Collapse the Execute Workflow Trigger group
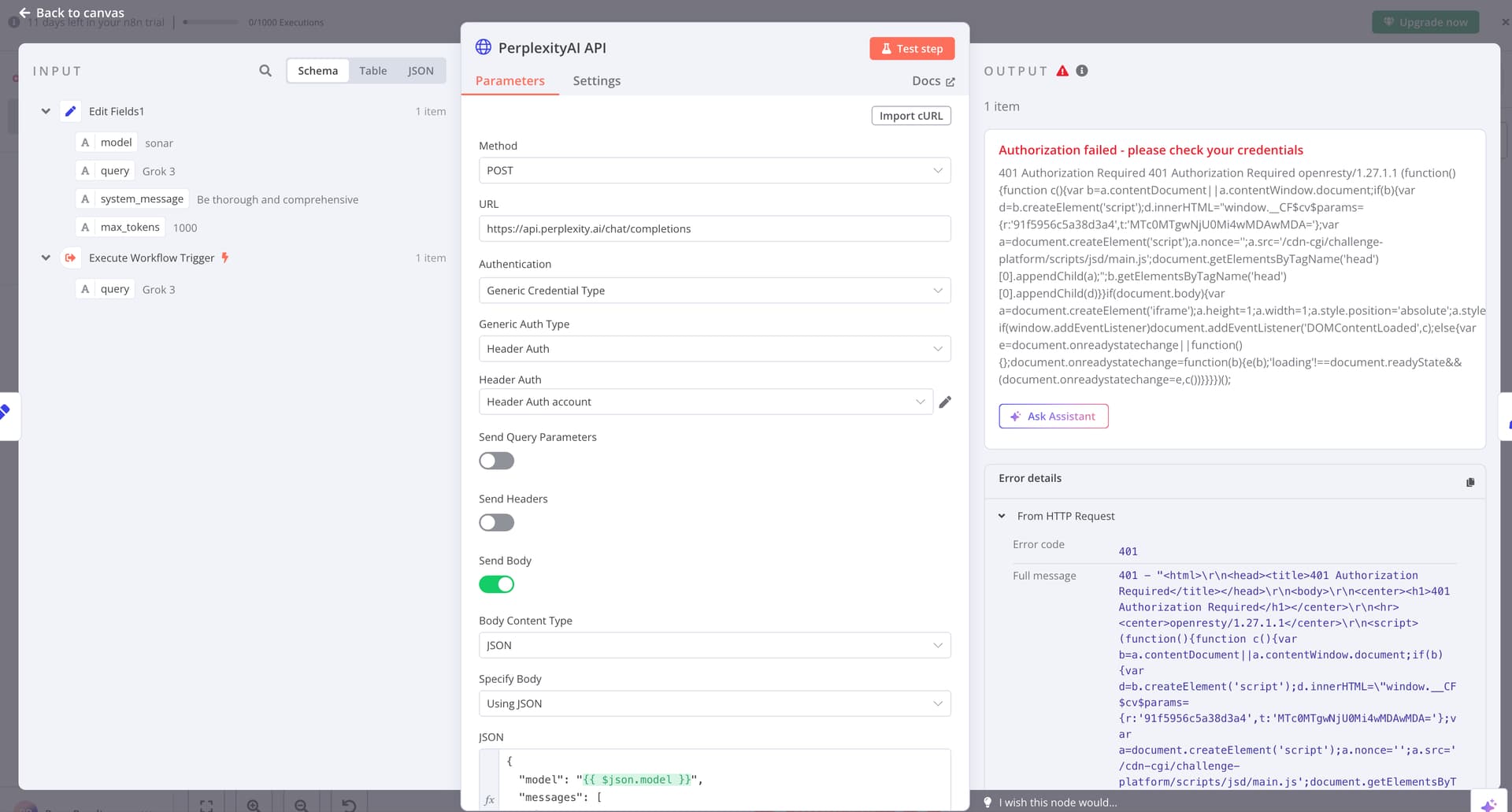 click(x=46, y=258)
